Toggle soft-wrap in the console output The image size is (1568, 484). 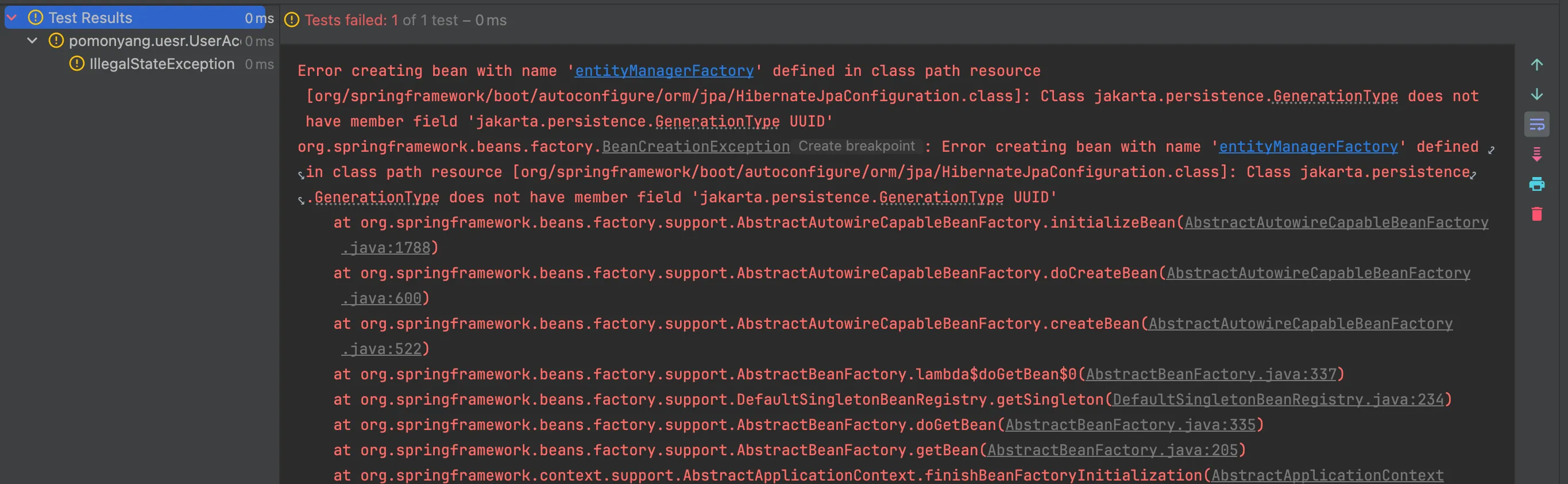pyautogui.click(x=1536, y=124)
